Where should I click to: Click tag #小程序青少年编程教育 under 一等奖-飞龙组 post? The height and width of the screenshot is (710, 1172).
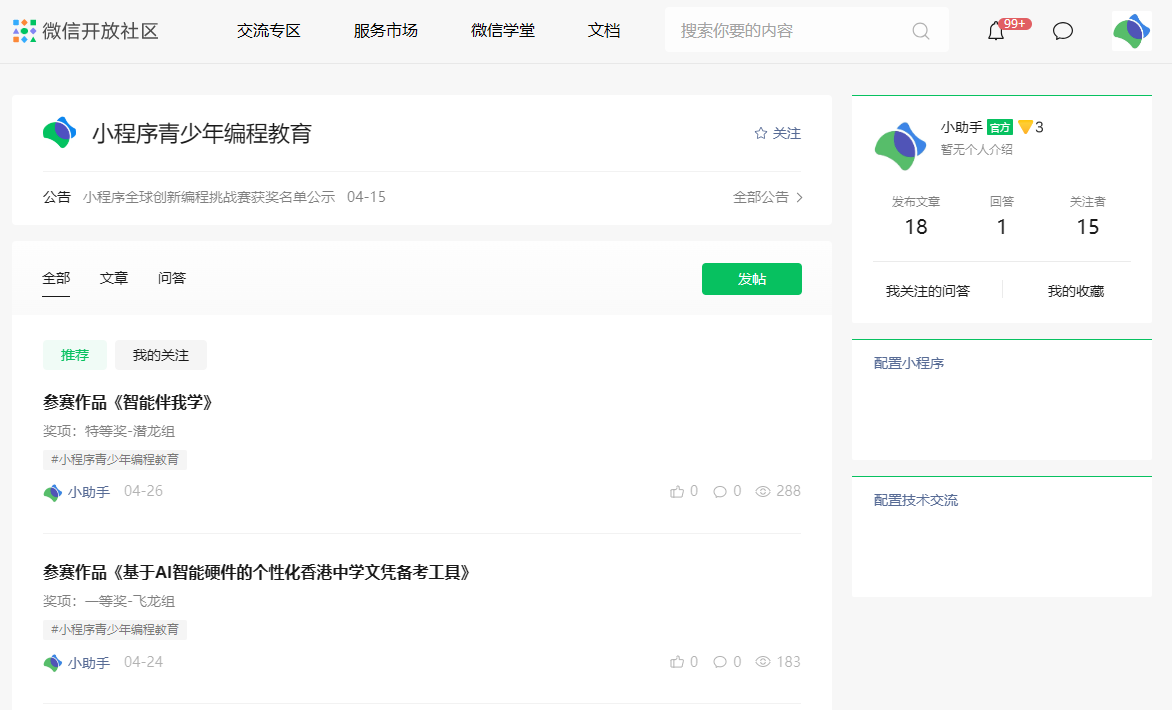[114, 629]
